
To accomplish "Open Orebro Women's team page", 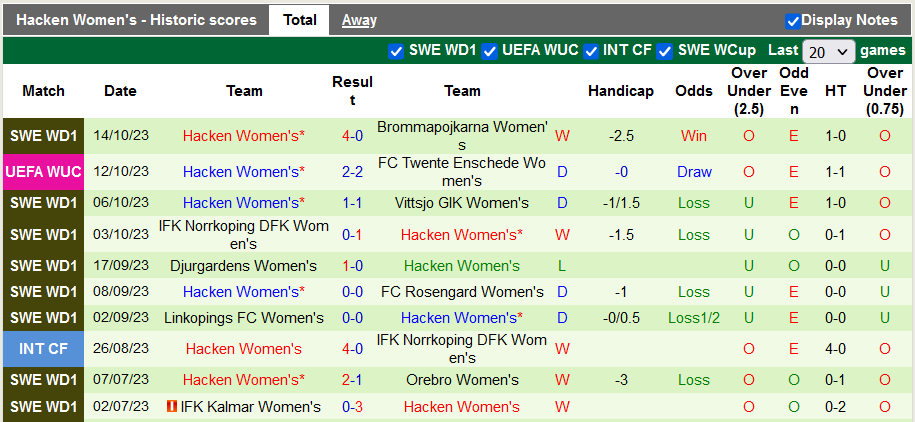I will click(462, 380).
